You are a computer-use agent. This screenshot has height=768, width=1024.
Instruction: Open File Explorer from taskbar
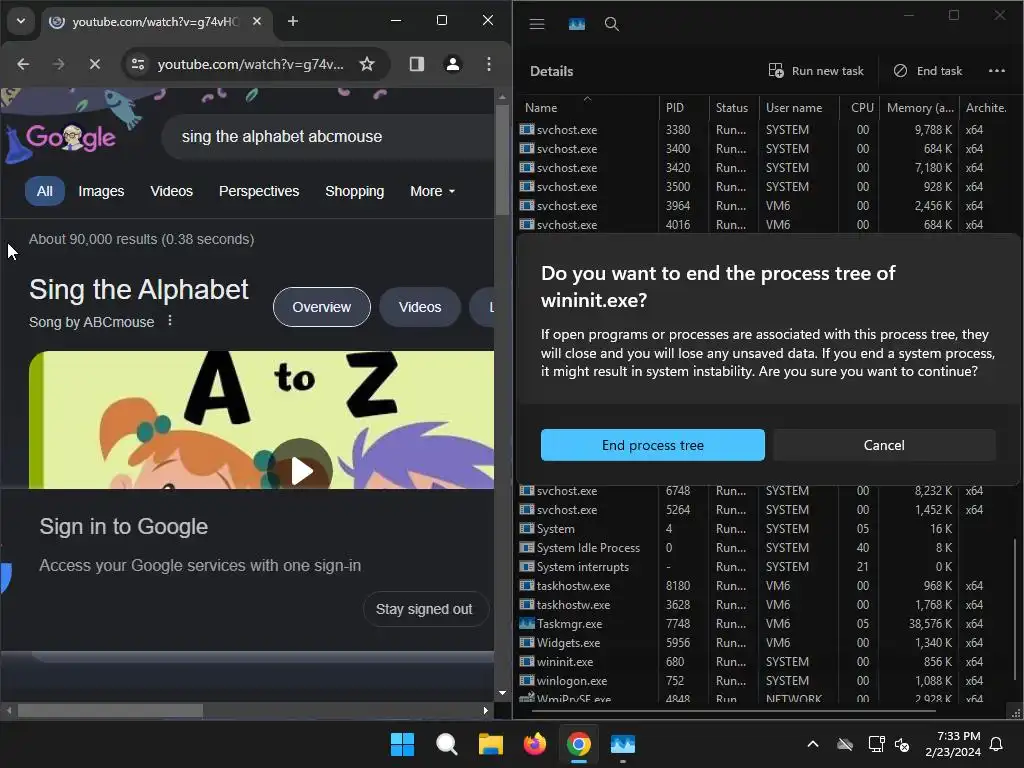[x=490, y=744]
